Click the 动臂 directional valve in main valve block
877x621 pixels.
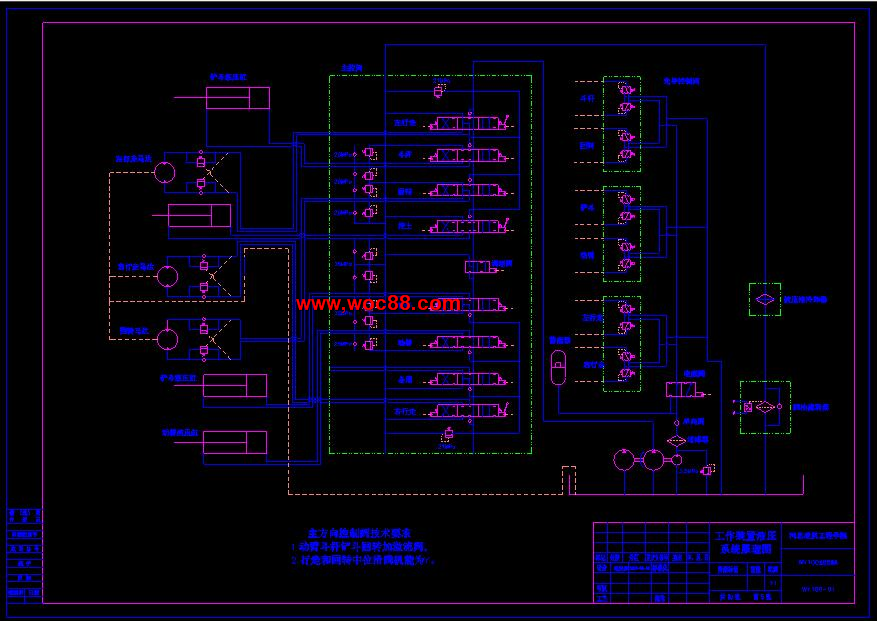468,342
